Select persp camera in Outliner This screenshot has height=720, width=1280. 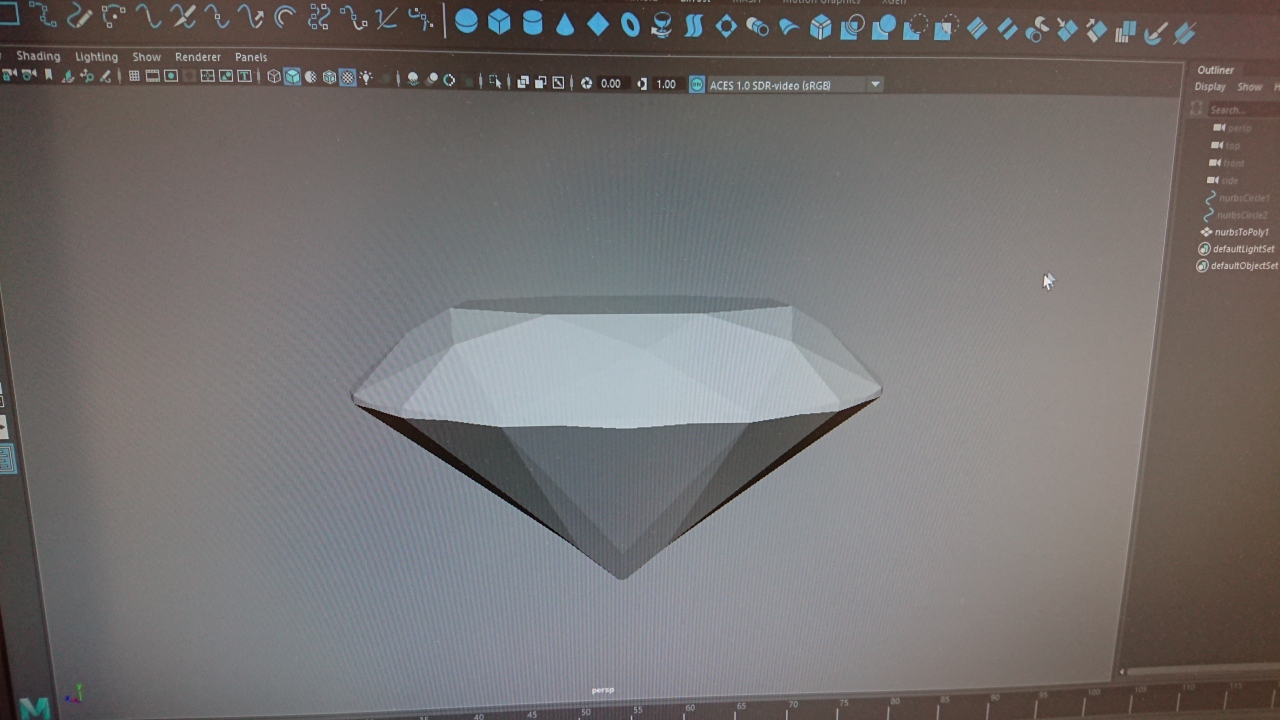[1239, 128]
